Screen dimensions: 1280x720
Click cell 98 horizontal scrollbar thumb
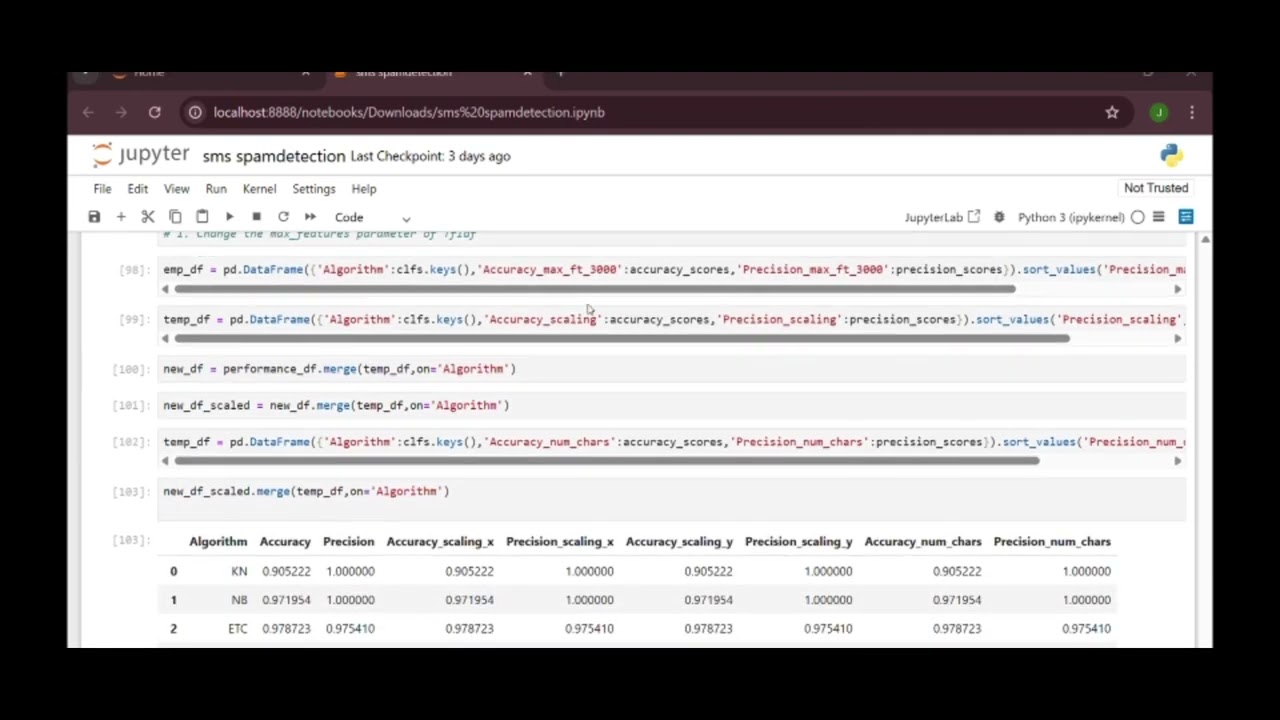pyautogui.click(x=595, y=289)
